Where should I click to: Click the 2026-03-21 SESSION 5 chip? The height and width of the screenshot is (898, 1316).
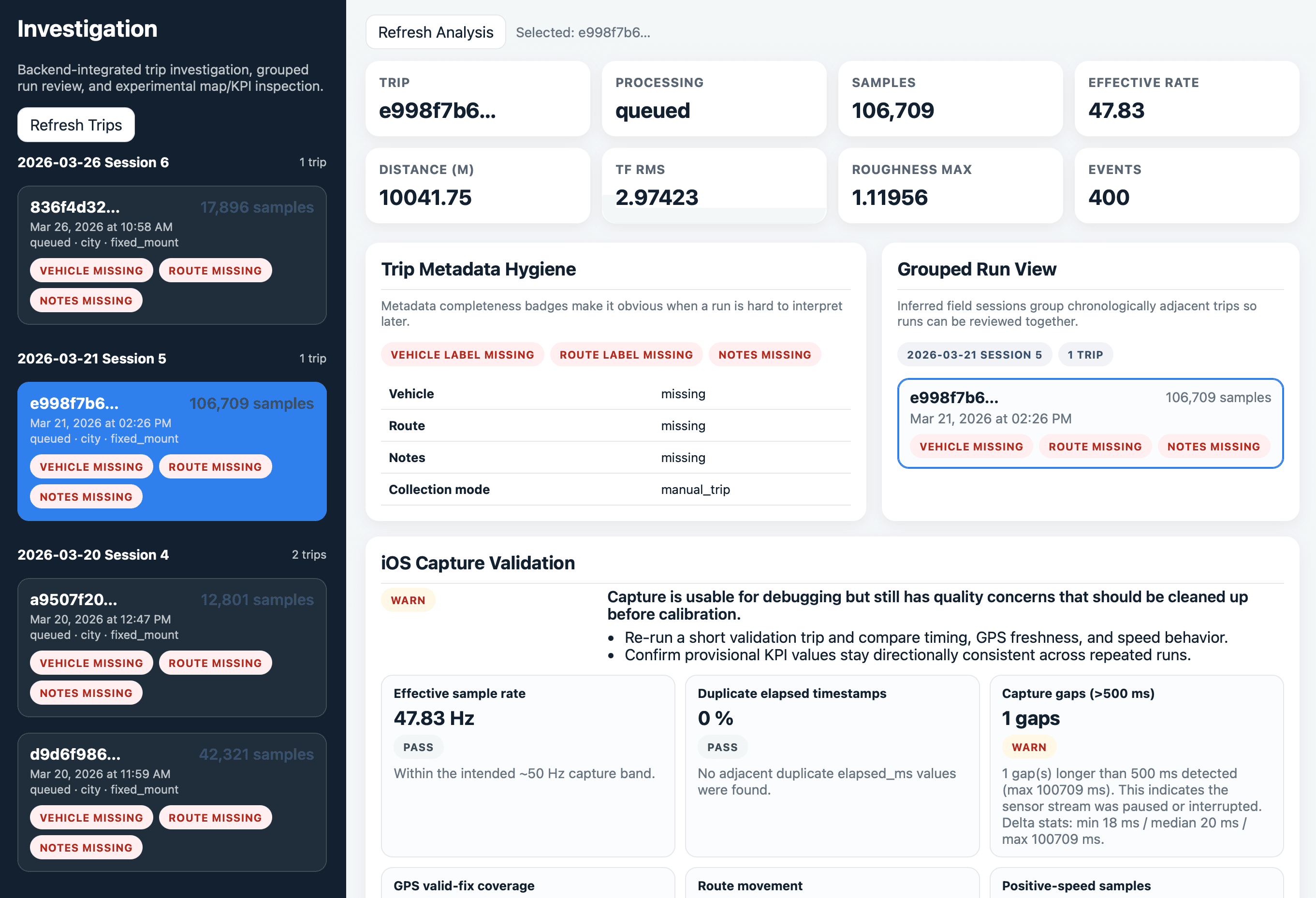pos(974,354)
